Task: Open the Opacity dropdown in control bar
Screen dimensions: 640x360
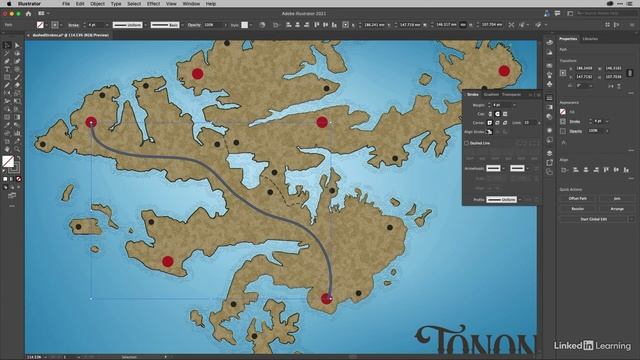Action: pyautogui.click(x=225, y=25)
